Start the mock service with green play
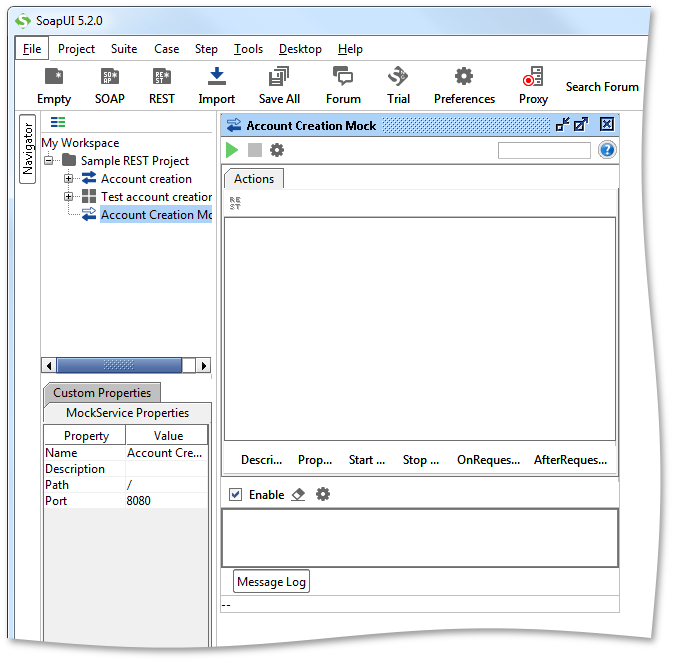 pos(232,150)
